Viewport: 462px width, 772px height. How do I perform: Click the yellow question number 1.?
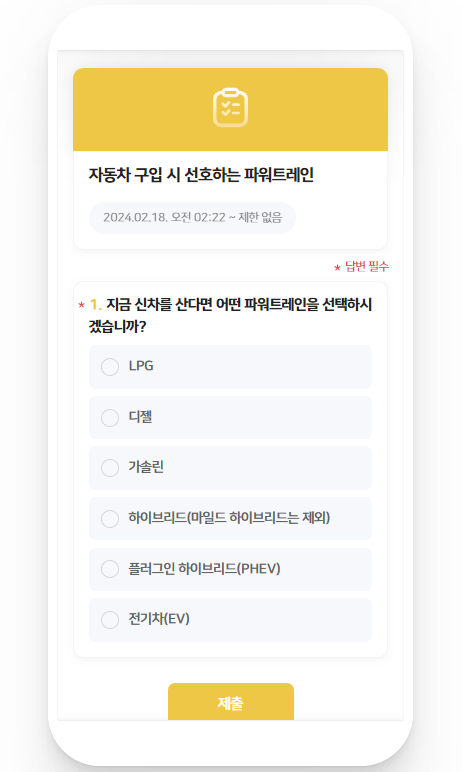96,305
